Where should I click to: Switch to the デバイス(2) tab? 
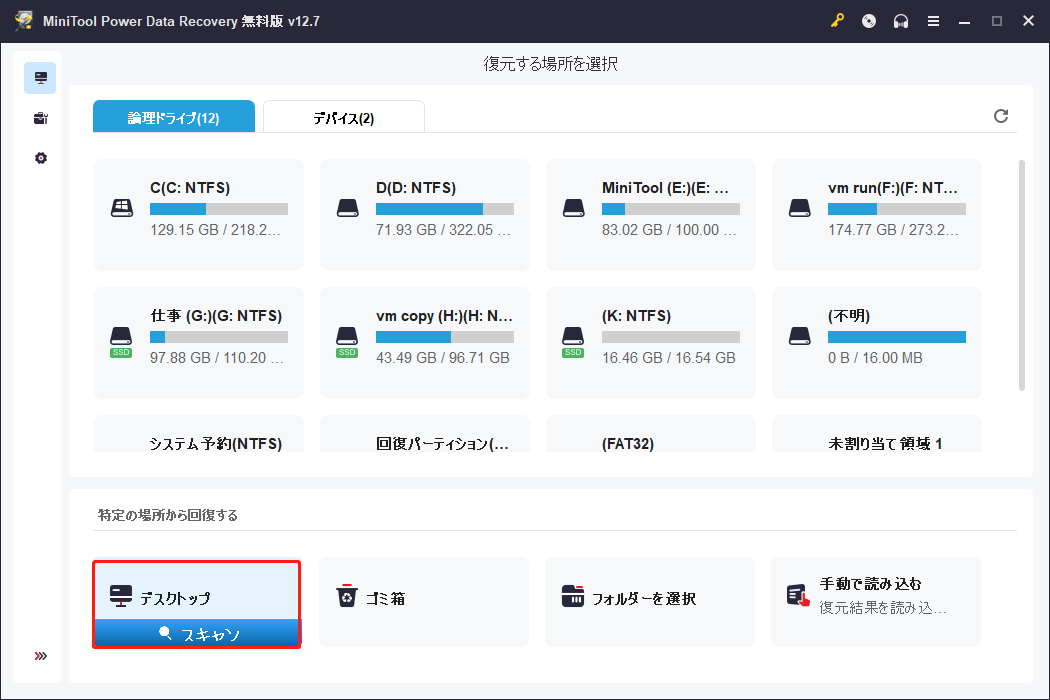pos(342,116)
